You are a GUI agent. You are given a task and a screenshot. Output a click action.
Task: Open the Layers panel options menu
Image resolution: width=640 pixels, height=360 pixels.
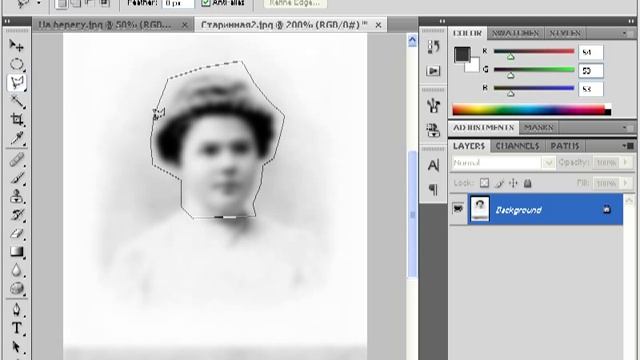coord(627,146)
